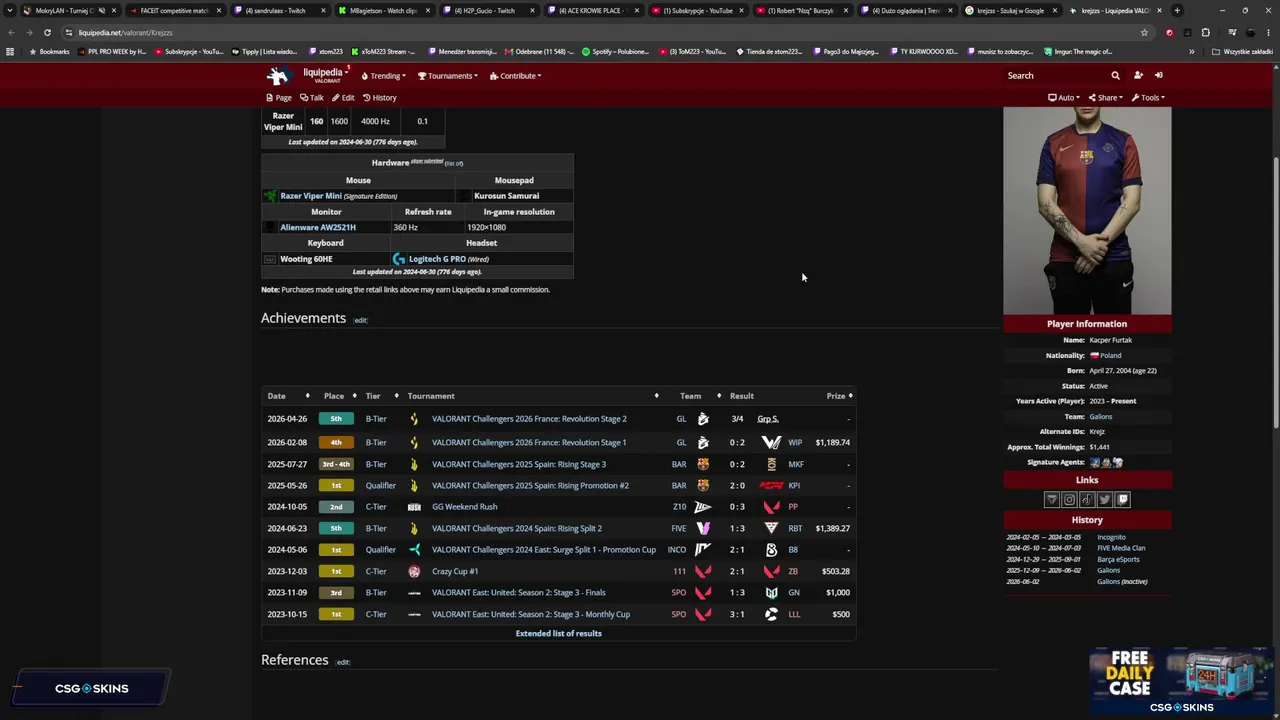Expand the Tournaments dropdown menu
The image size is (1280, 720).
tap(448, 76)
